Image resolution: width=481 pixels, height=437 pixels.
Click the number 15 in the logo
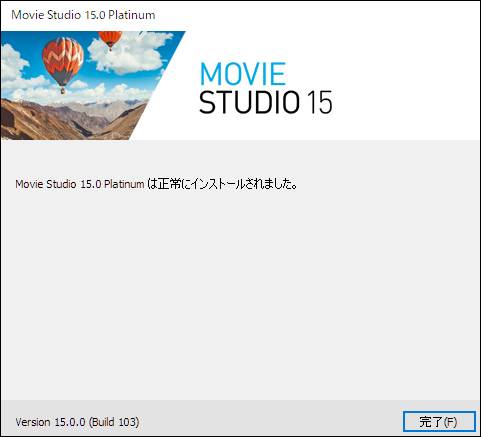tap(319, 102)
